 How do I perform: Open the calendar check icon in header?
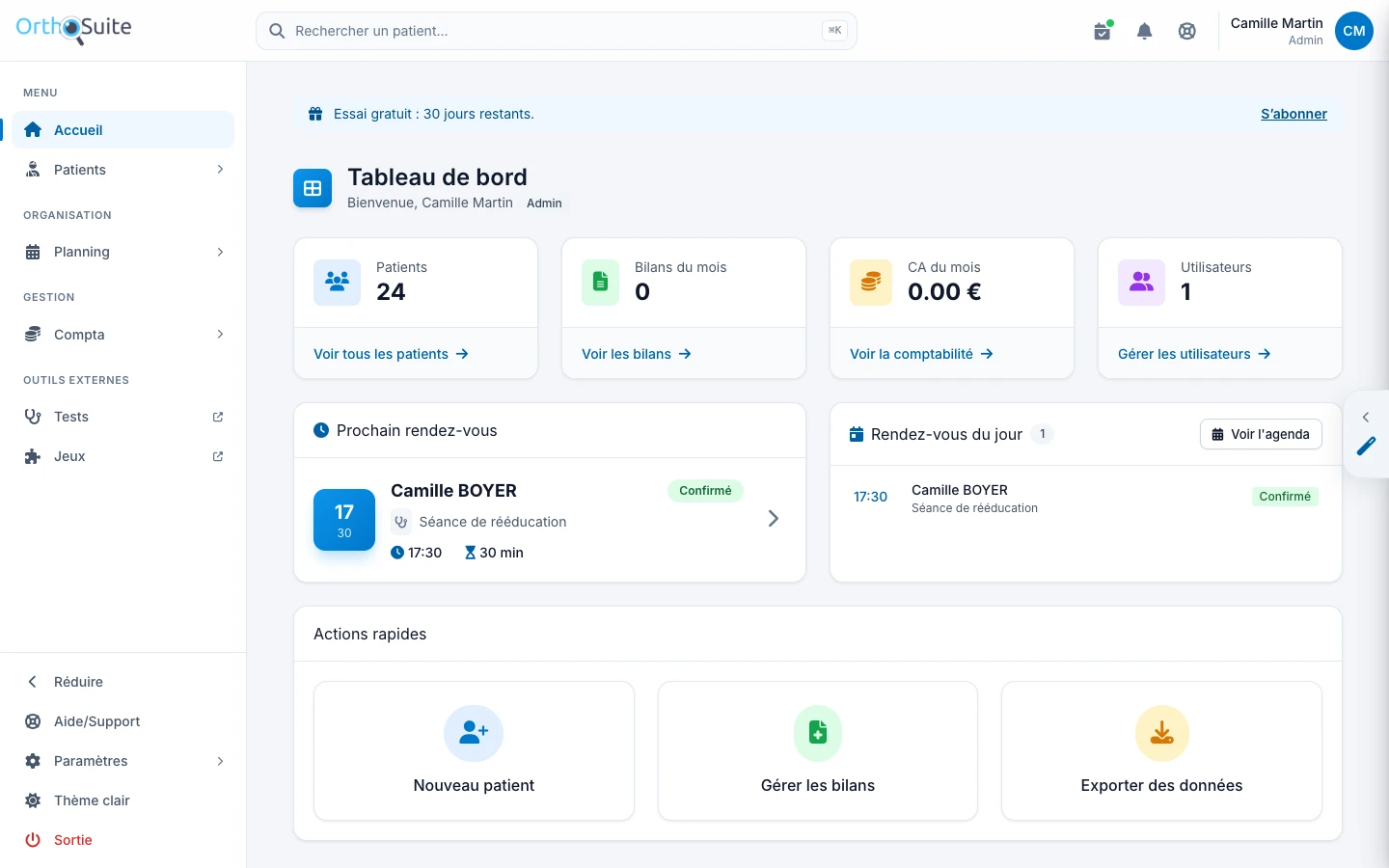pos(1103,31)
